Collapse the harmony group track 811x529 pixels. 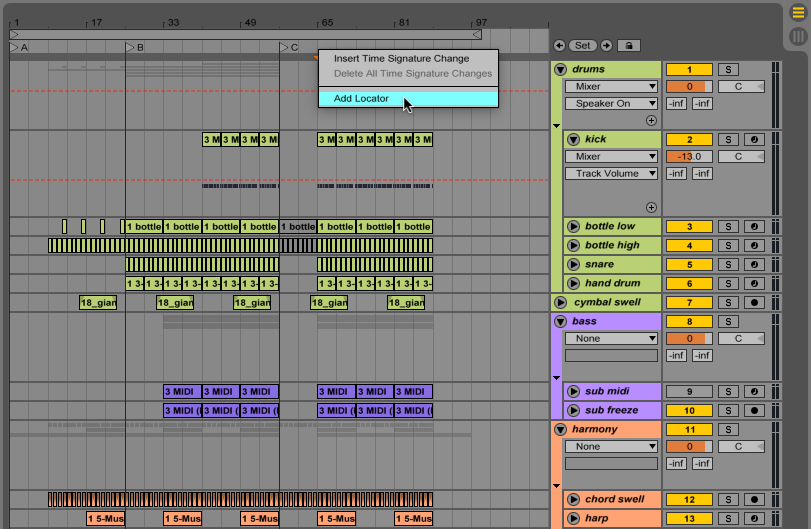click(561, 430)
